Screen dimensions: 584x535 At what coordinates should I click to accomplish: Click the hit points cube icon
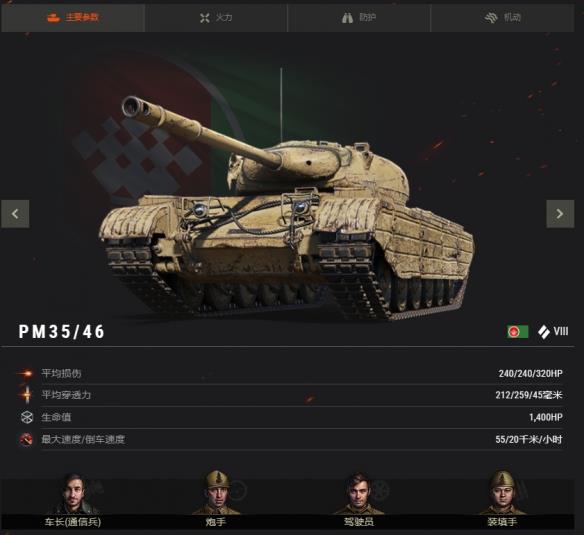[x=27, y=417]
